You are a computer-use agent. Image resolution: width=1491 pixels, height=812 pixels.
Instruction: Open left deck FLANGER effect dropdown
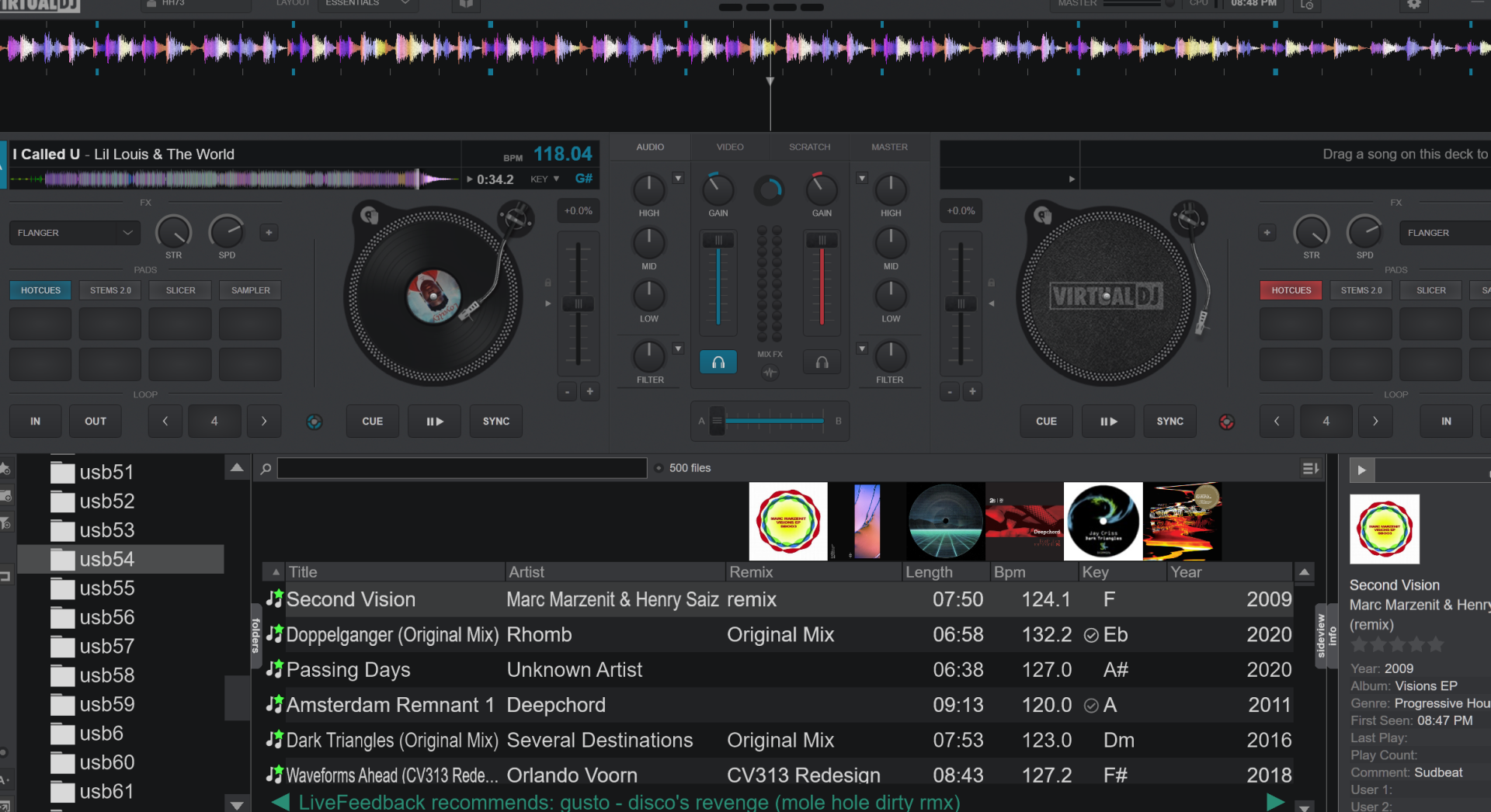(75, 233)
